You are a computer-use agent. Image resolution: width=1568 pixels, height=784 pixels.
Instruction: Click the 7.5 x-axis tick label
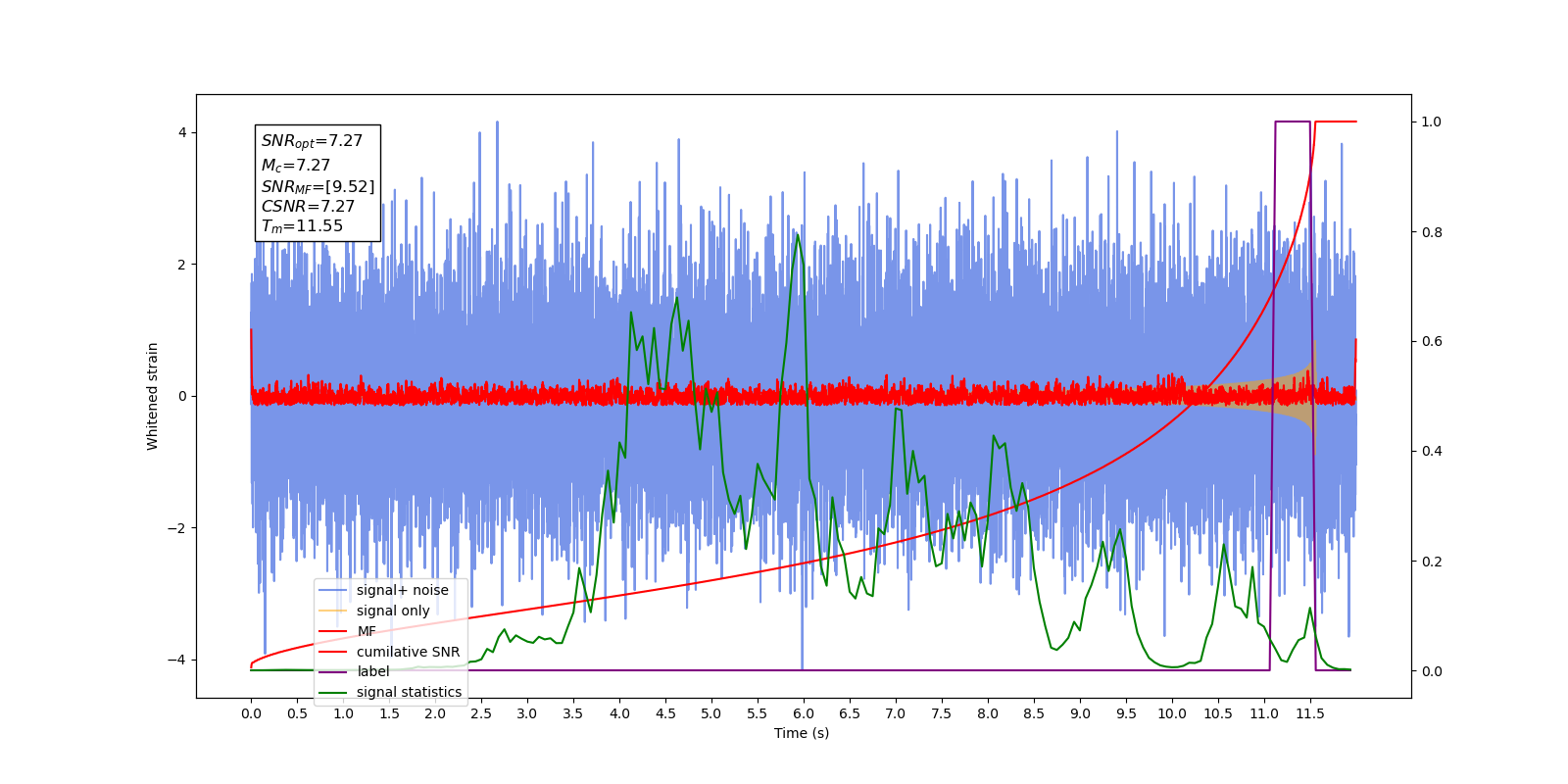coord(942,713)
